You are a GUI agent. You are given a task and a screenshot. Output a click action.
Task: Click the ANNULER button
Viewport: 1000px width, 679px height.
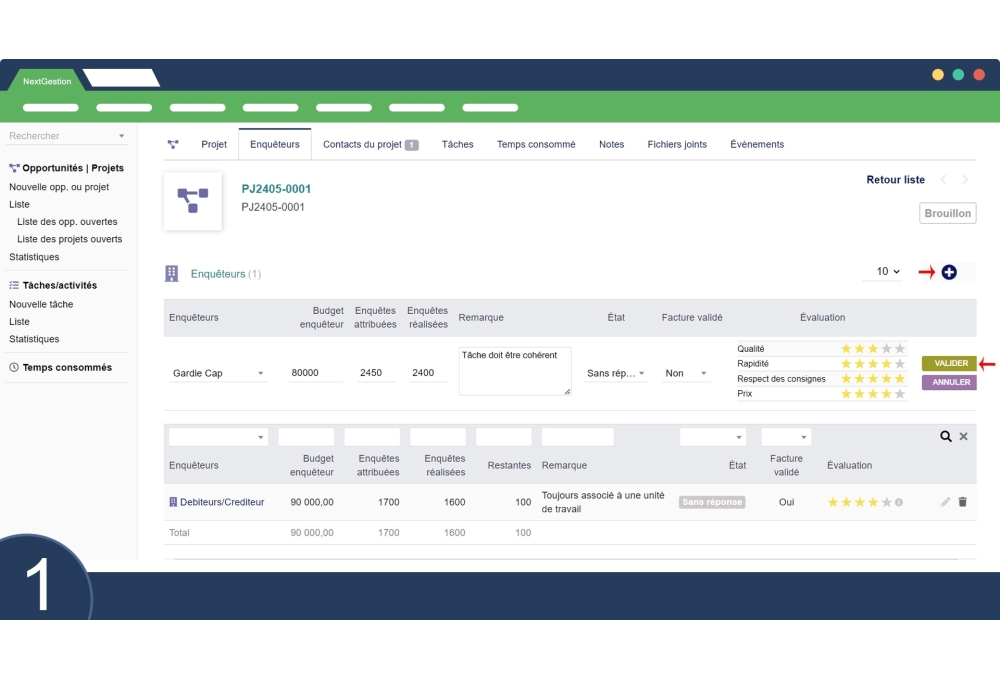[948, 382]
